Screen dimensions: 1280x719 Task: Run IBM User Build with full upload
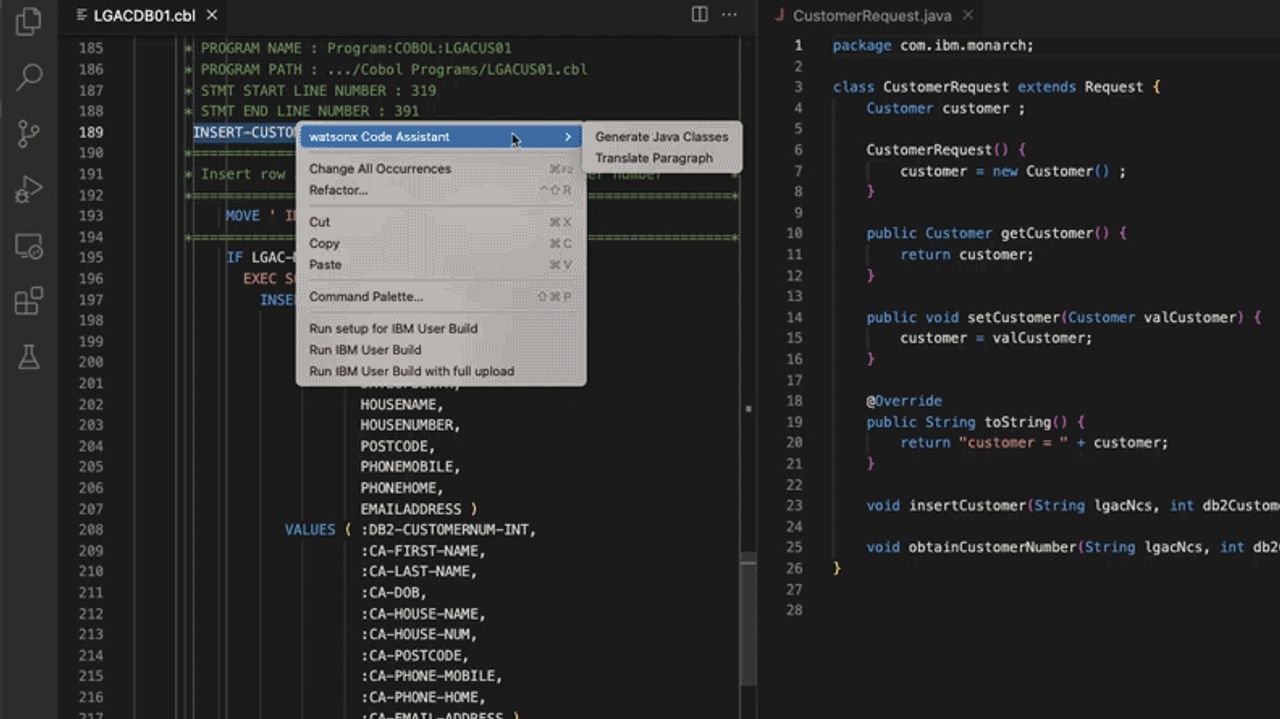[411, 371]
